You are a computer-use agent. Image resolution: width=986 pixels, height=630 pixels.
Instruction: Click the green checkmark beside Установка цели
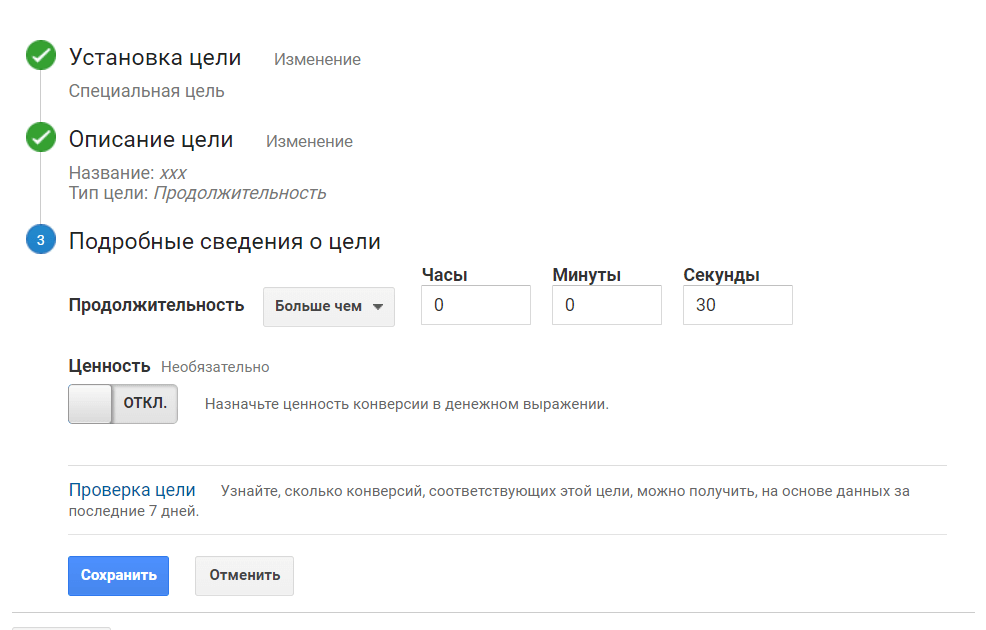[41, 56]
